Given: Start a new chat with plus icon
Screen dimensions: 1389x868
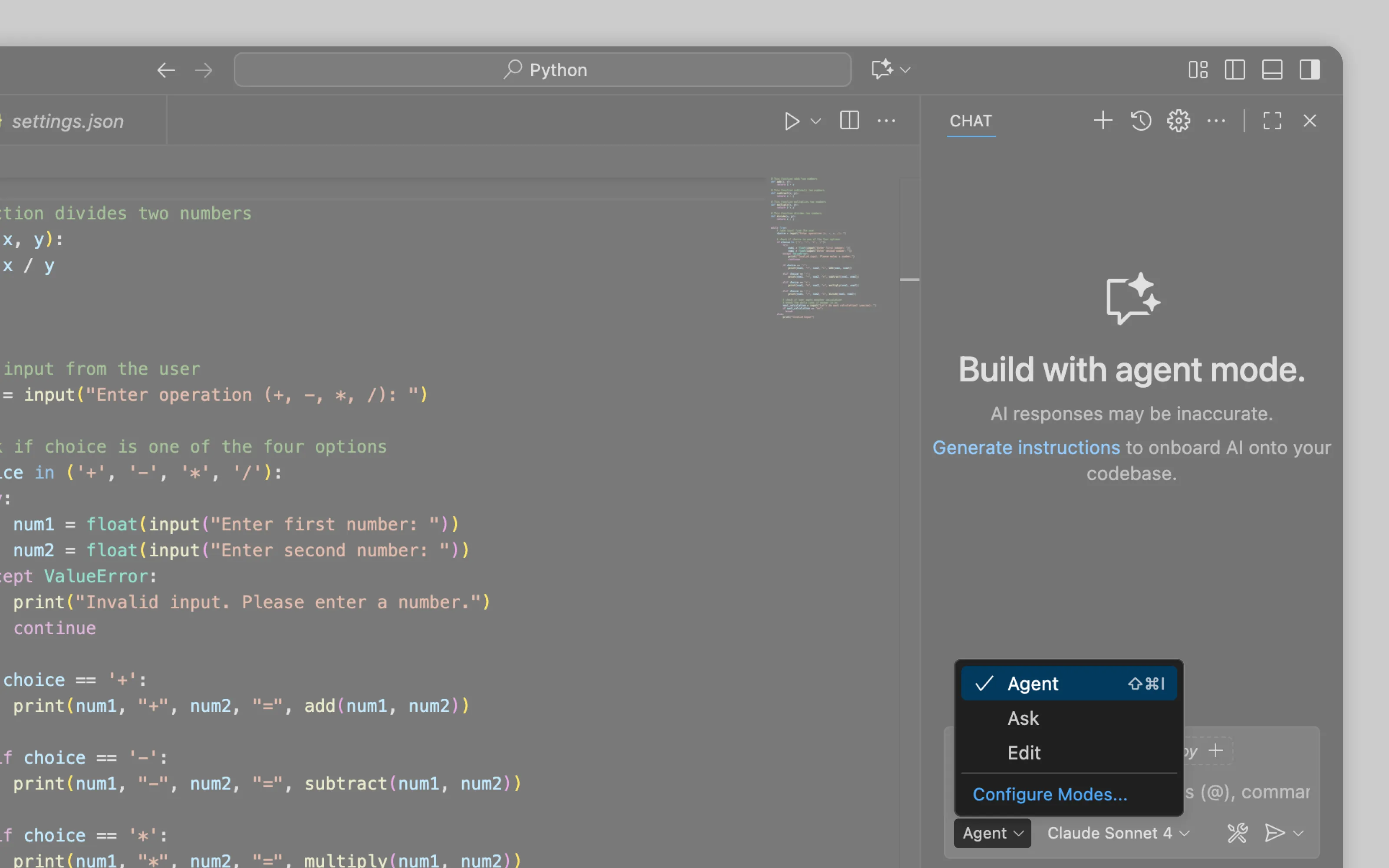Looking at the screenshot, I should click(1103, 121).
